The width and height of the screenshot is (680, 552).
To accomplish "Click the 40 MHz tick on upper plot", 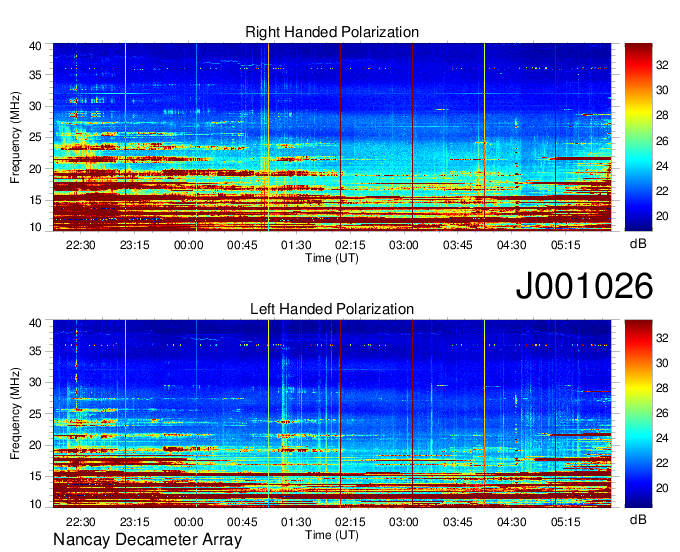I will click(x=36, y=46).
